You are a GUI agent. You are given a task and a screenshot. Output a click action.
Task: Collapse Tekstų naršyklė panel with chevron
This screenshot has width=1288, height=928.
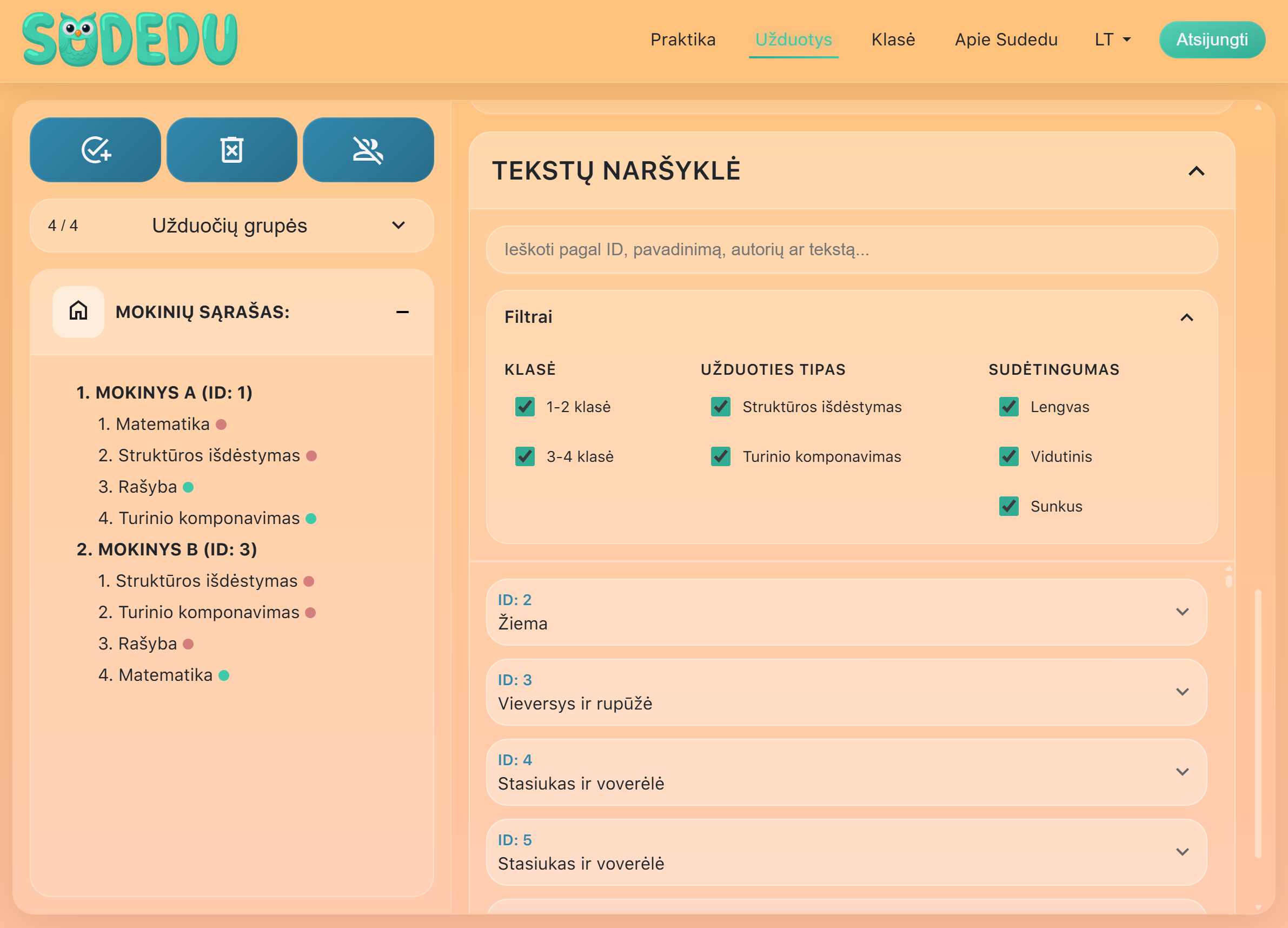[1196, 171]
